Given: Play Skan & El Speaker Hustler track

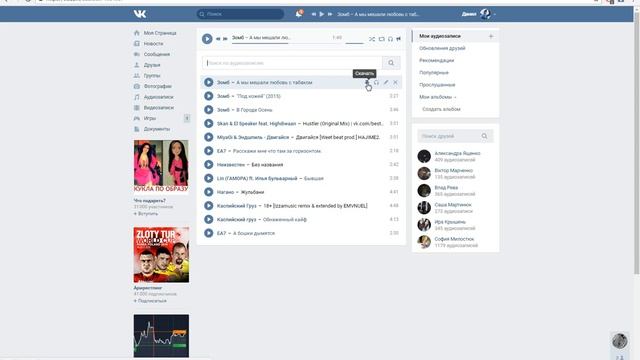Looking at the screenshot, I should tap(209, 123).
